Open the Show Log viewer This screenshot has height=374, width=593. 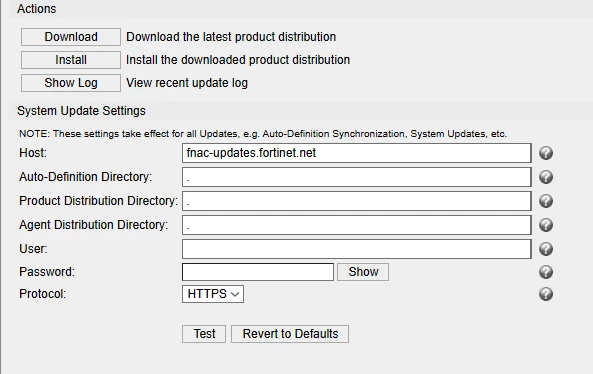71,83
